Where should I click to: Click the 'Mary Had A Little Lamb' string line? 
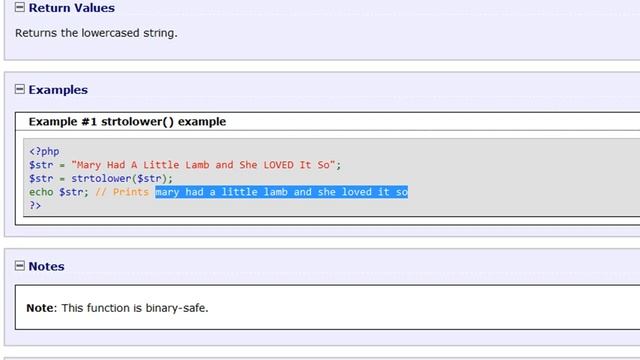[x=185, y=165]
